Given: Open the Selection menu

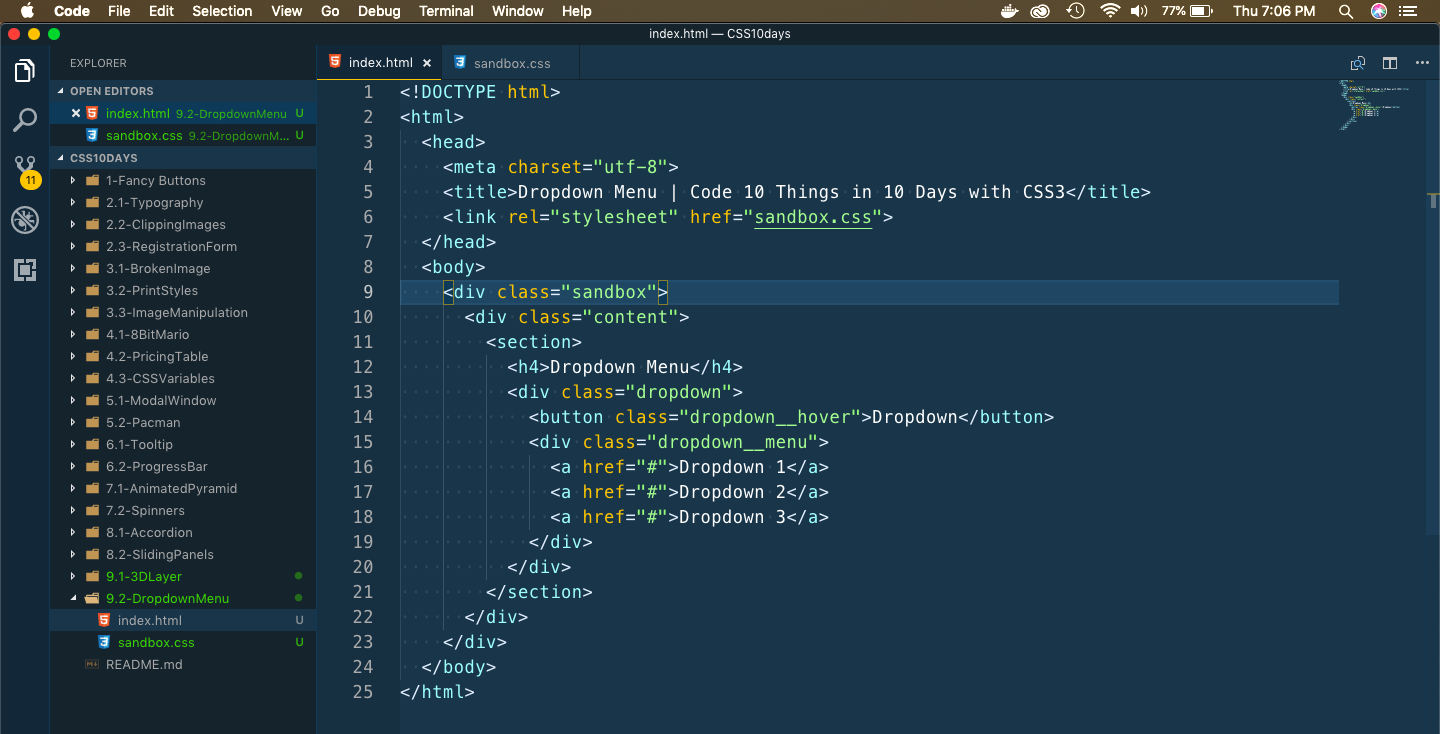Looking at the screenshot, I should coord(222,11).
